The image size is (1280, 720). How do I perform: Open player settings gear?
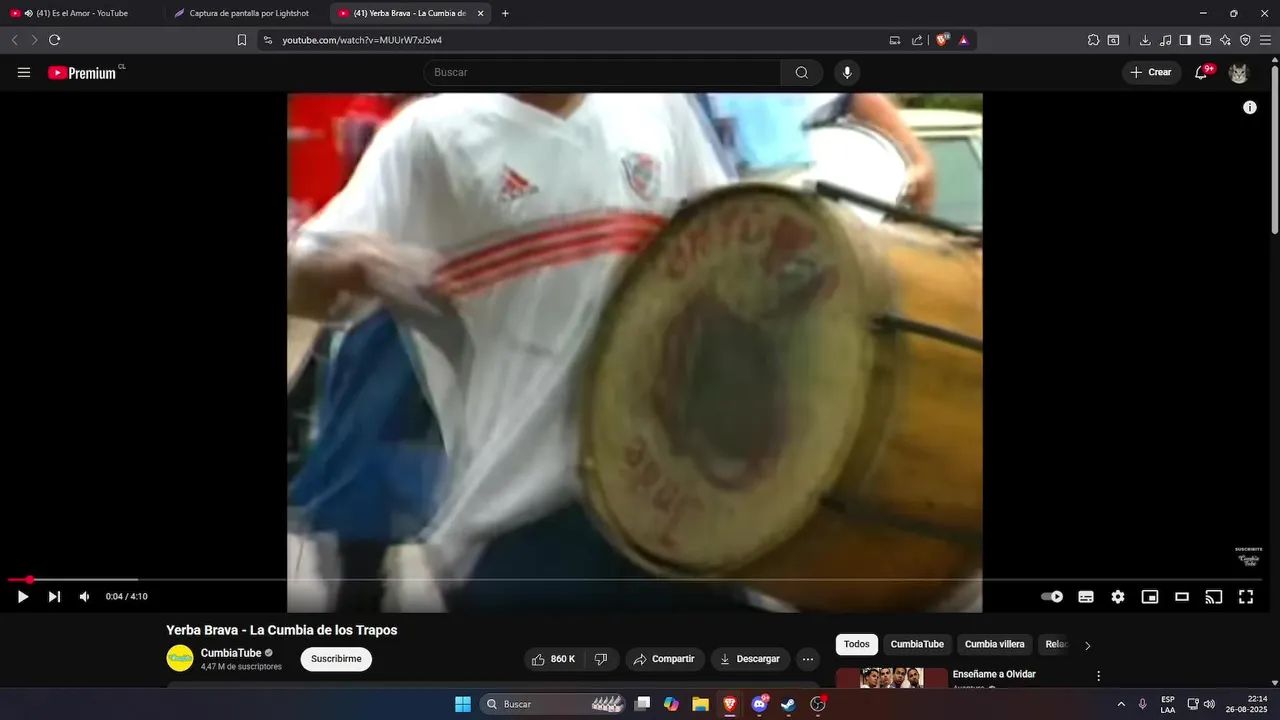pyautogui.click(x=1118, y=597)
